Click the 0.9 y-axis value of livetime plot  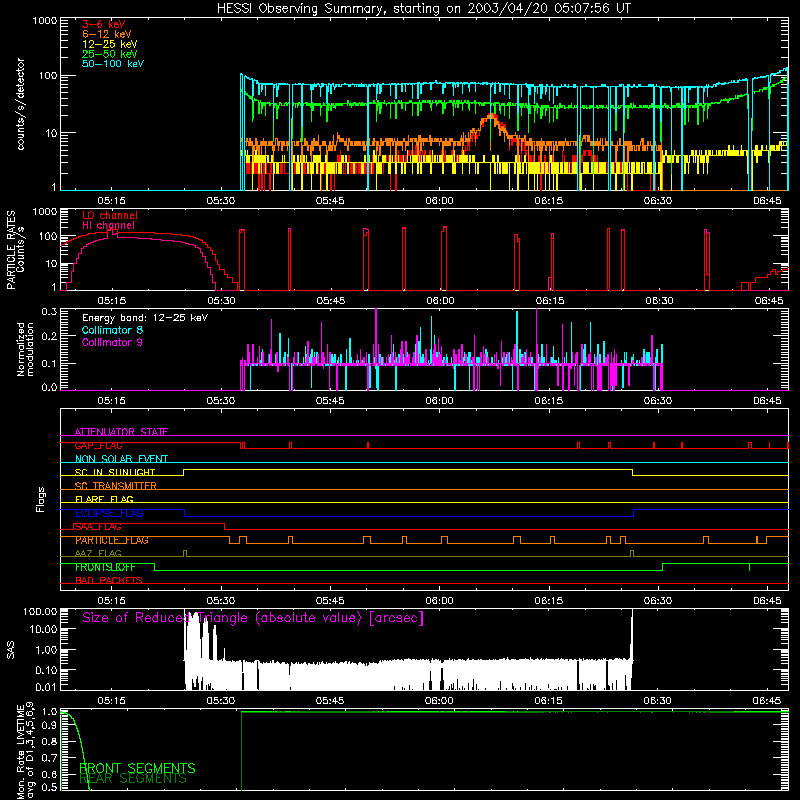coord(49,726)
